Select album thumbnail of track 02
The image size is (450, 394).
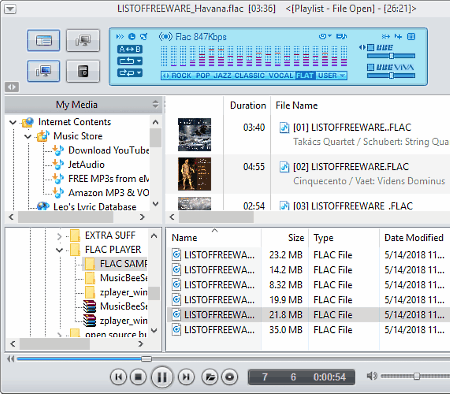194,174
